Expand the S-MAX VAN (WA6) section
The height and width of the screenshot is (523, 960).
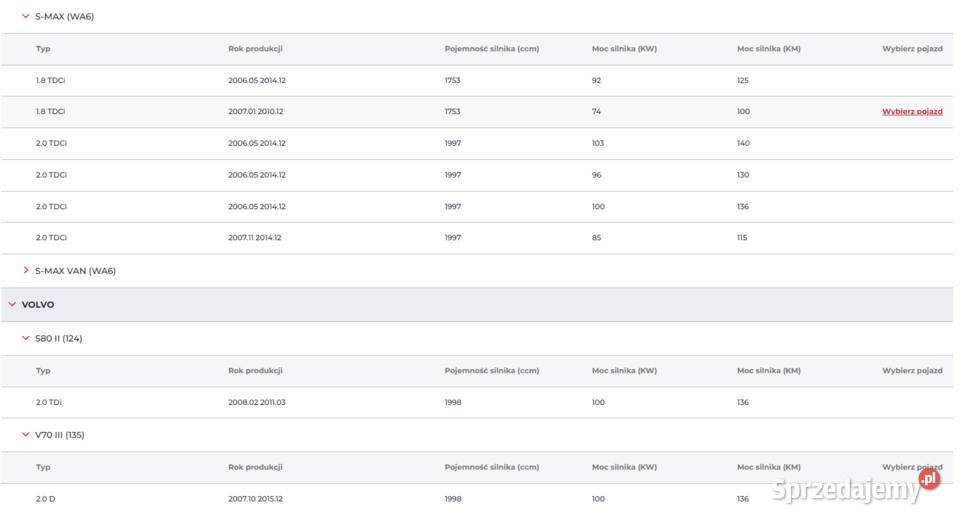pos(26,270)
